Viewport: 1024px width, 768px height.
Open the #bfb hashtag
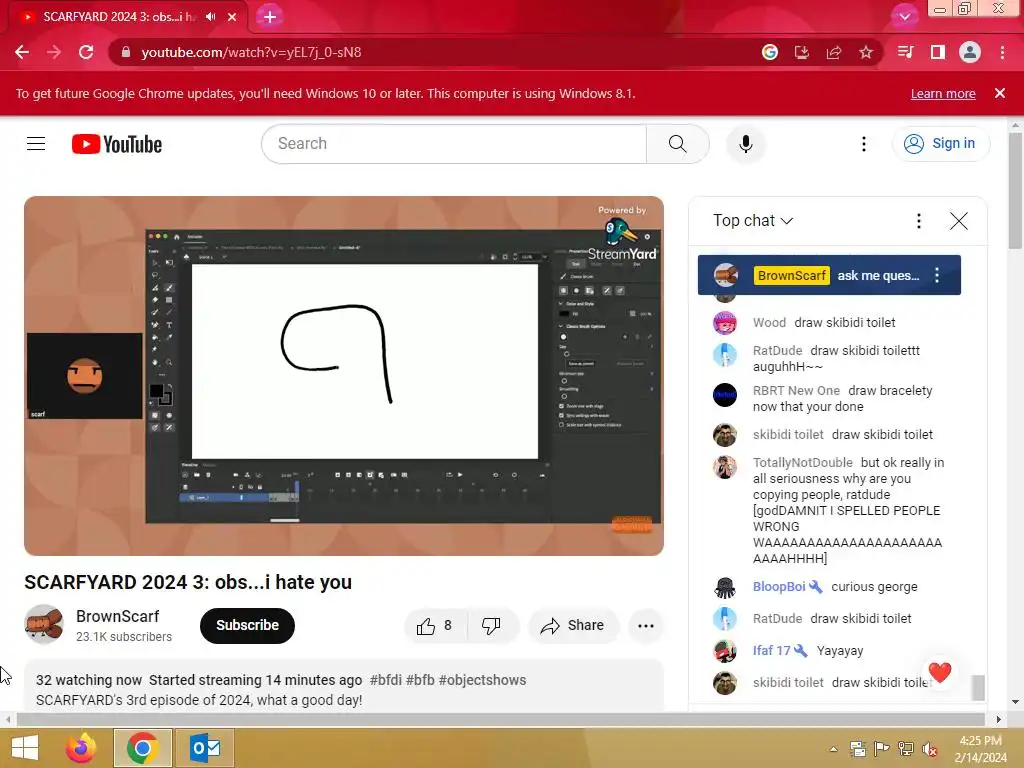[420, 680]
